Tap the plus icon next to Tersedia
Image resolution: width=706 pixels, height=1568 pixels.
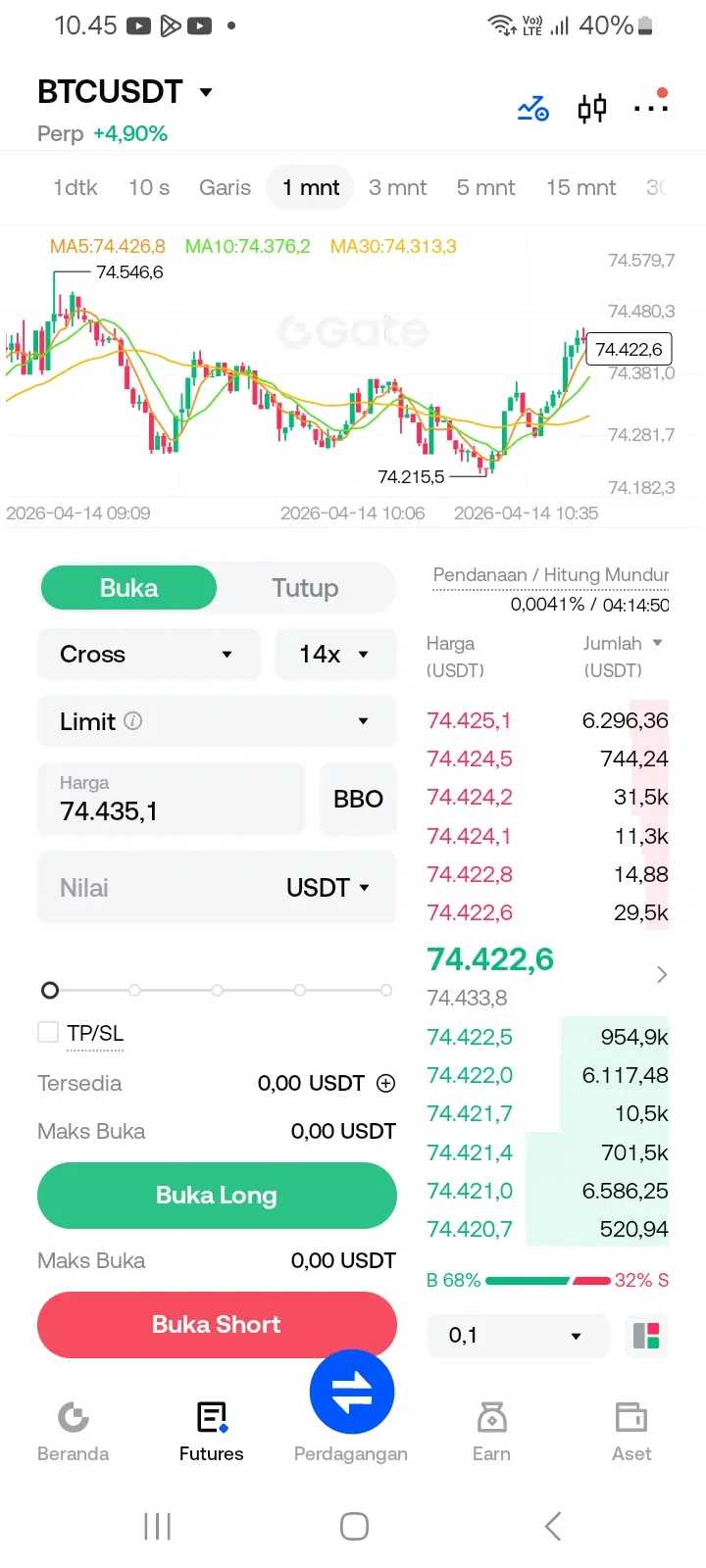pos(386,1083)
